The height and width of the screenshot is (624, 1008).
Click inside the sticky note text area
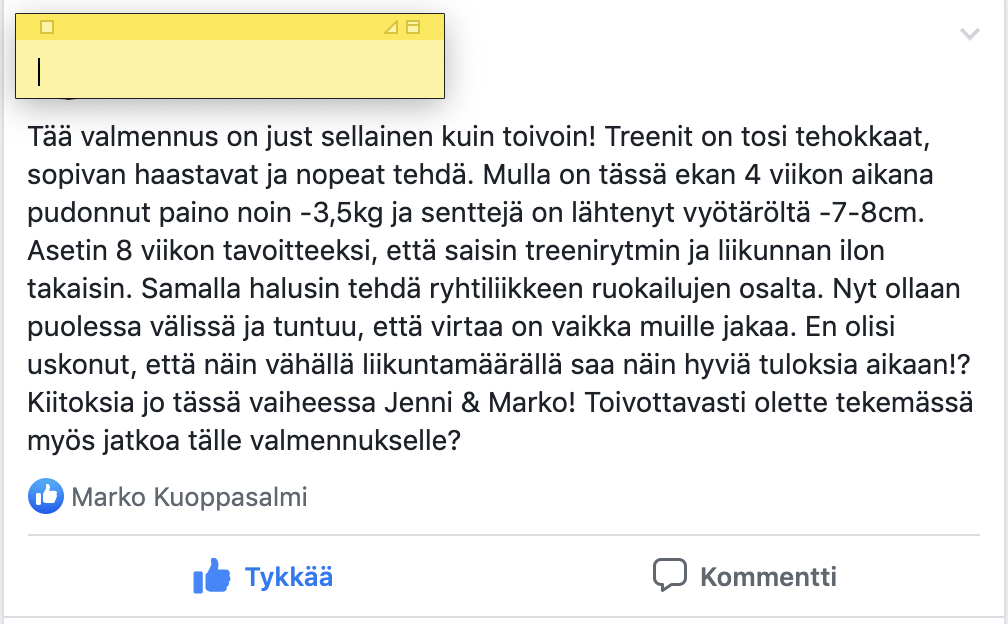[x=230, y=69]
